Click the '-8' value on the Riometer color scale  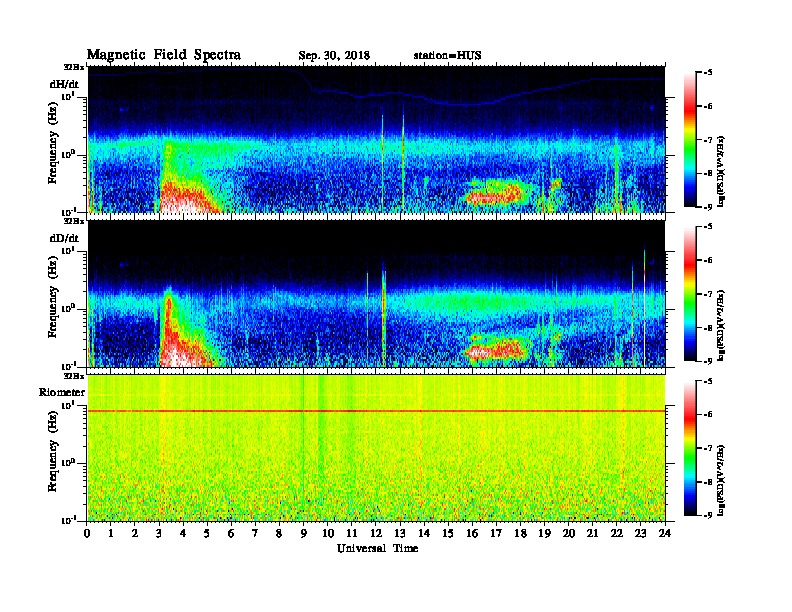click(x=706, y=482)
